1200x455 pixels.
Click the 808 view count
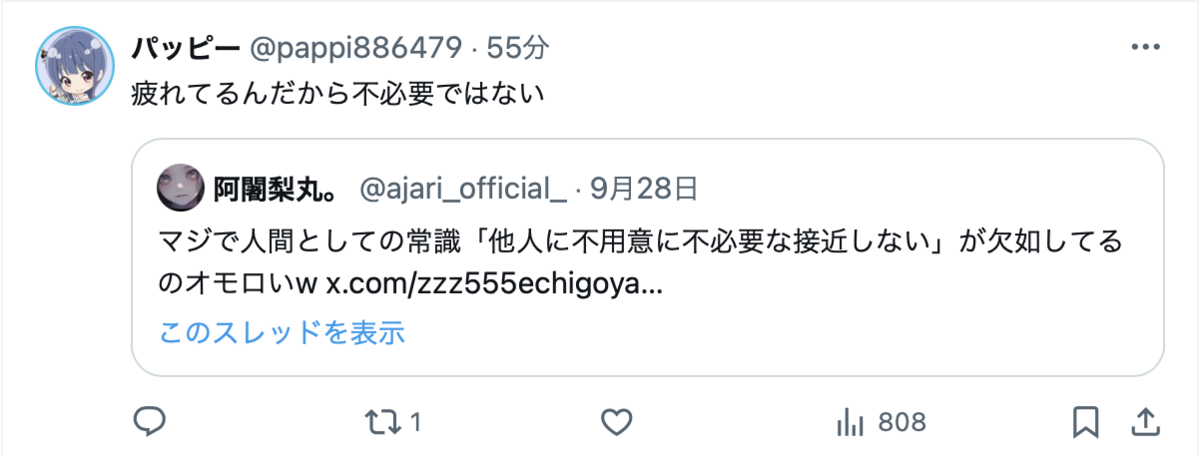(x=902, y=422)
